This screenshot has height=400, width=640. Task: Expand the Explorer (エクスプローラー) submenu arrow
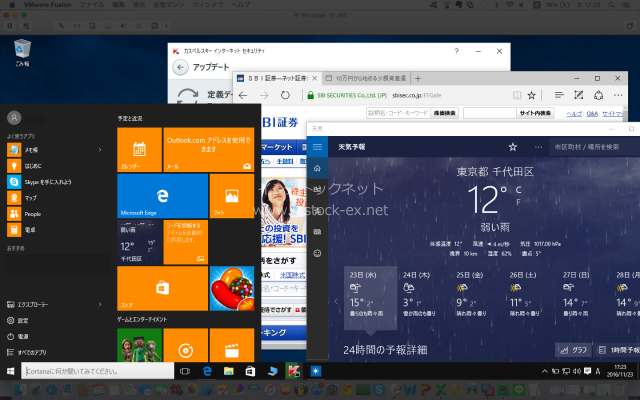100,304
